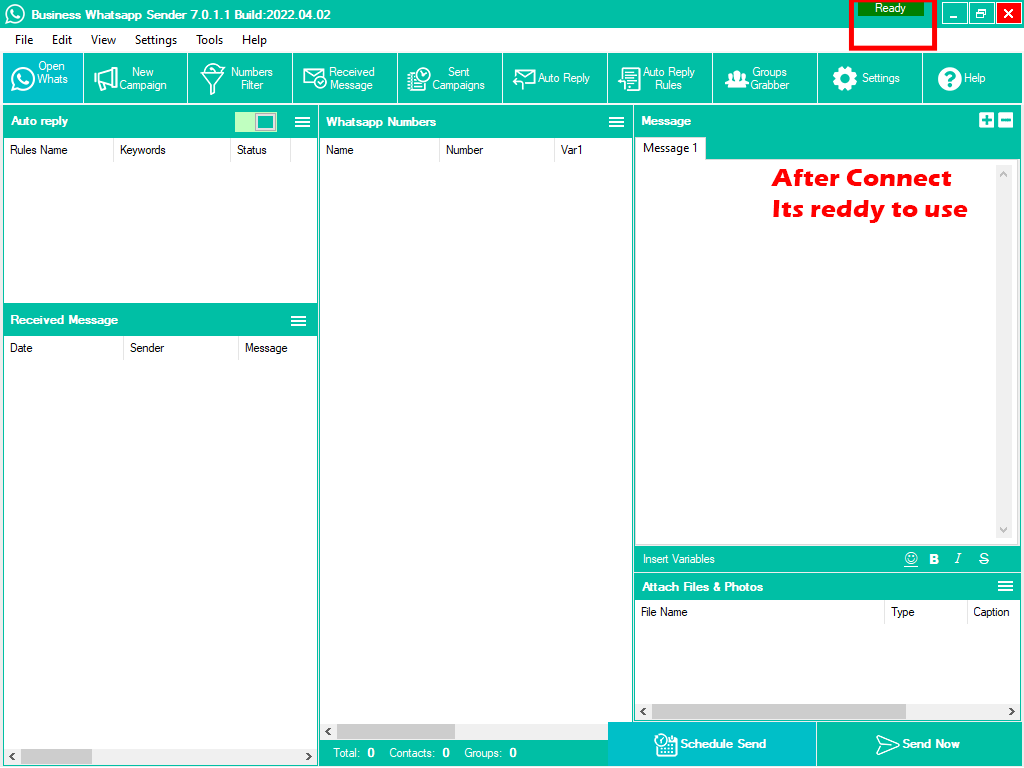Click the attachments horizontal scrollbar thumb
Screen dimensions: 1024x768
[x=778, y=711]
